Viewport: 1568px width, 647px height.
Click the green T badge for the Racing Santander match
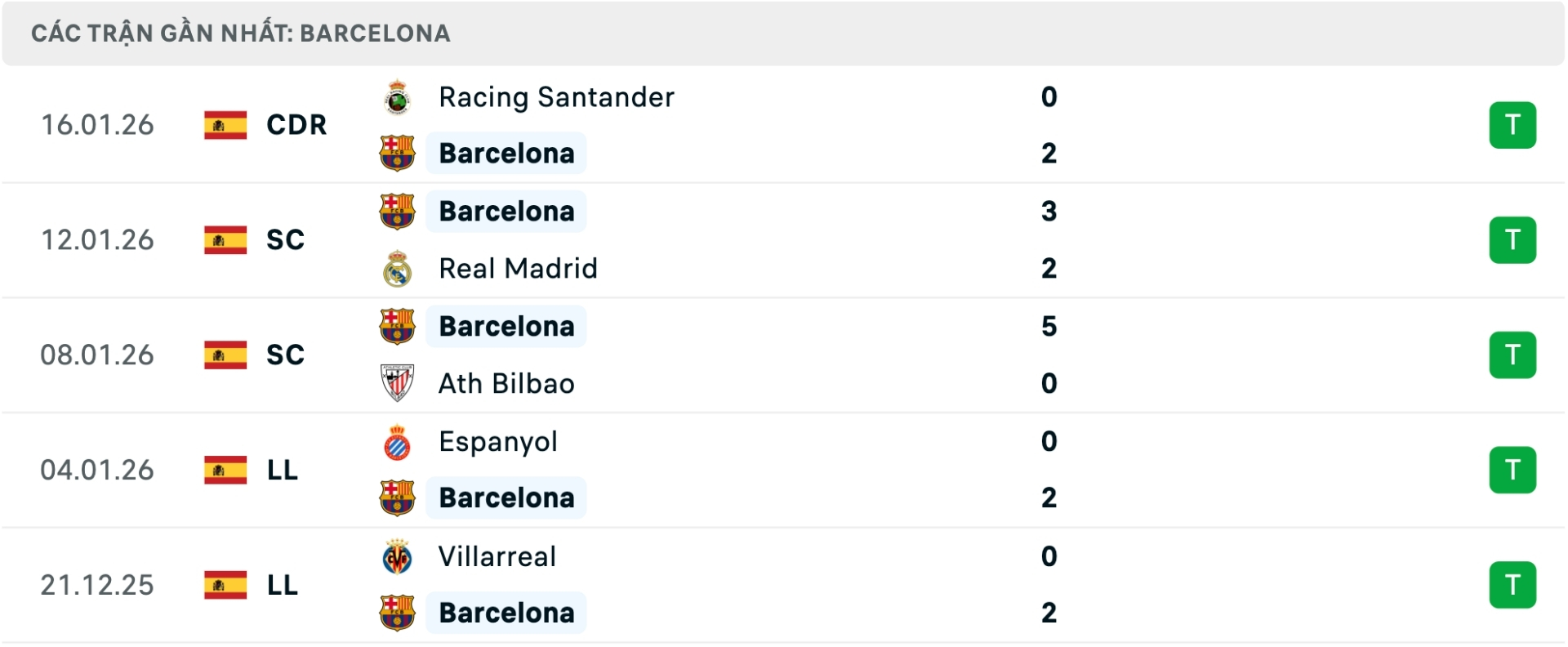pos(1513,124)
